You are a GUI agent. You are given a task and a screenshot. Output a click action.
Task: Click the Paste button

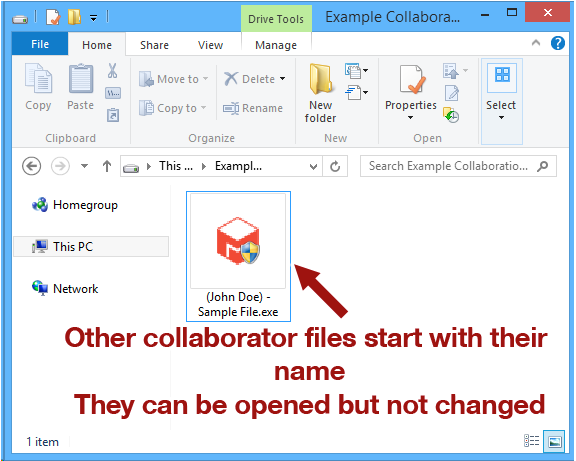point(80,87)
